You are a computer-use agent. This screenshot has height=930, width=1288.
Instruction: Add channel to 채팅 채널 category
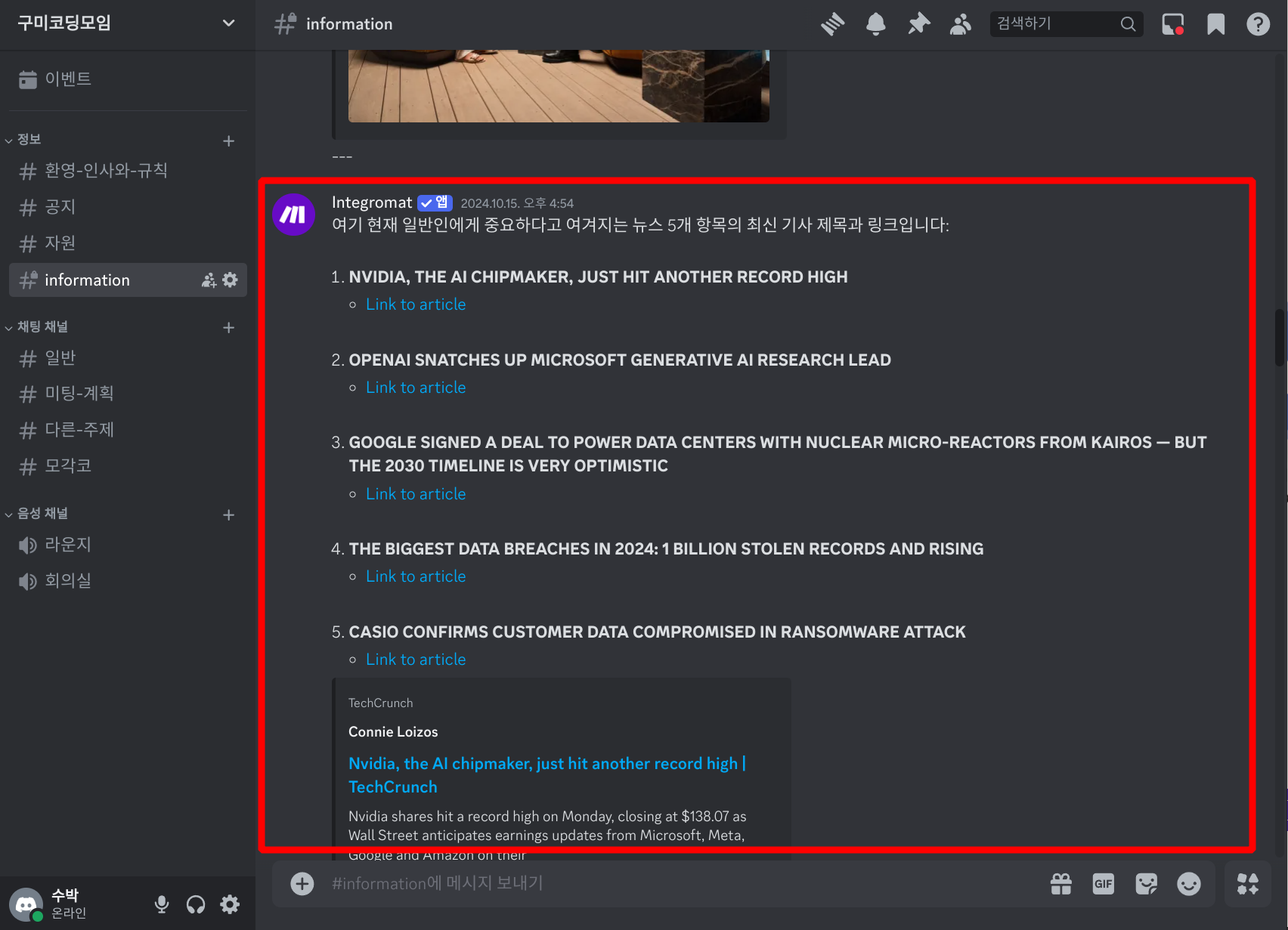coord(229,327)
